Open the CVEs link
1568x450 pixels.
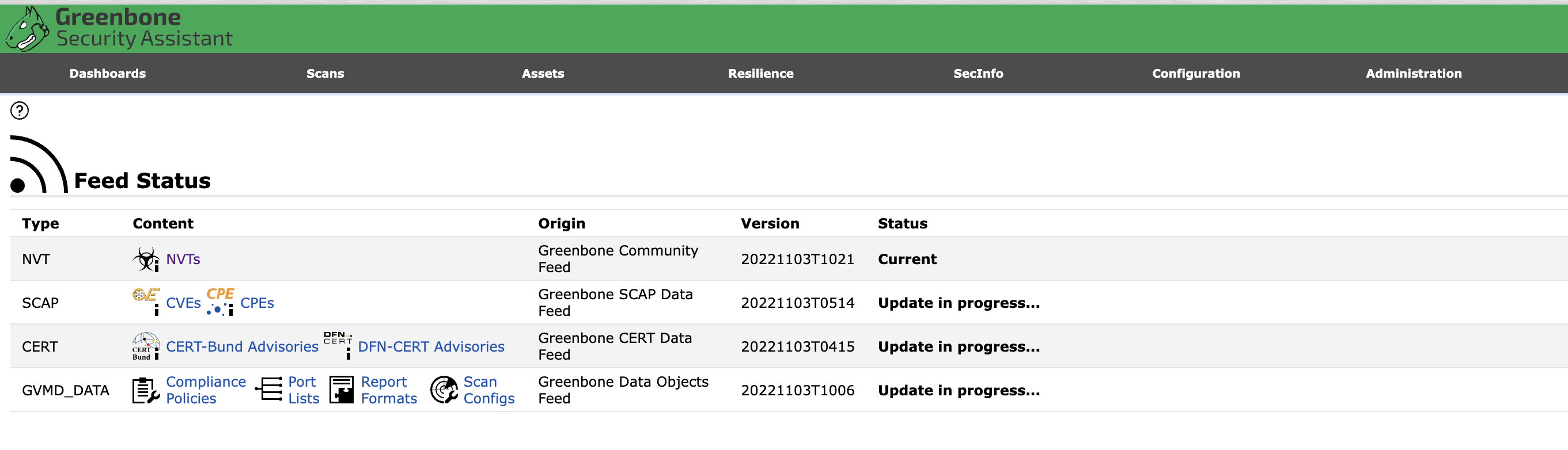point(183,303)
